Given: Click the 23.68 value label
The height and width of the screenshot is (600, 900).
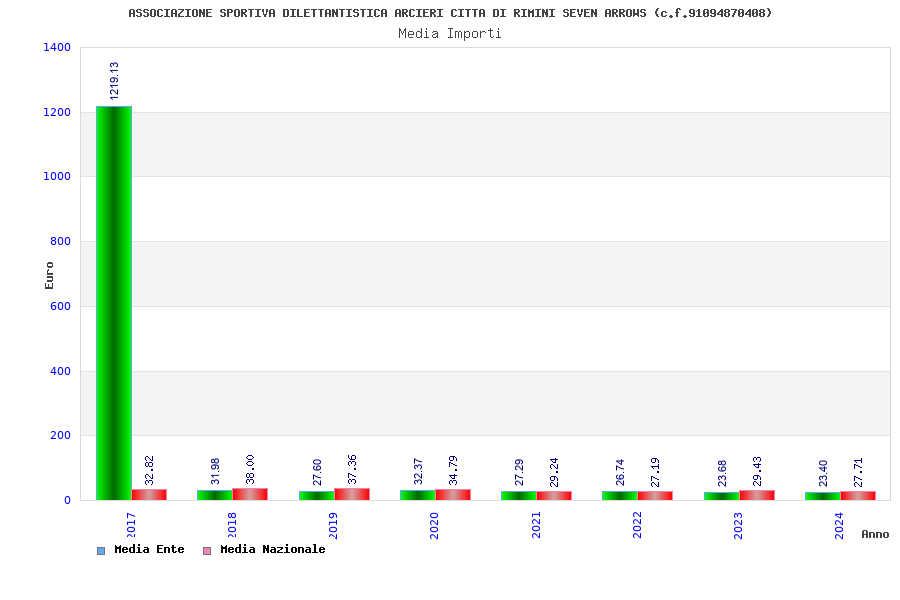Looking at the screenshot, I should click(x=723, y=473).
